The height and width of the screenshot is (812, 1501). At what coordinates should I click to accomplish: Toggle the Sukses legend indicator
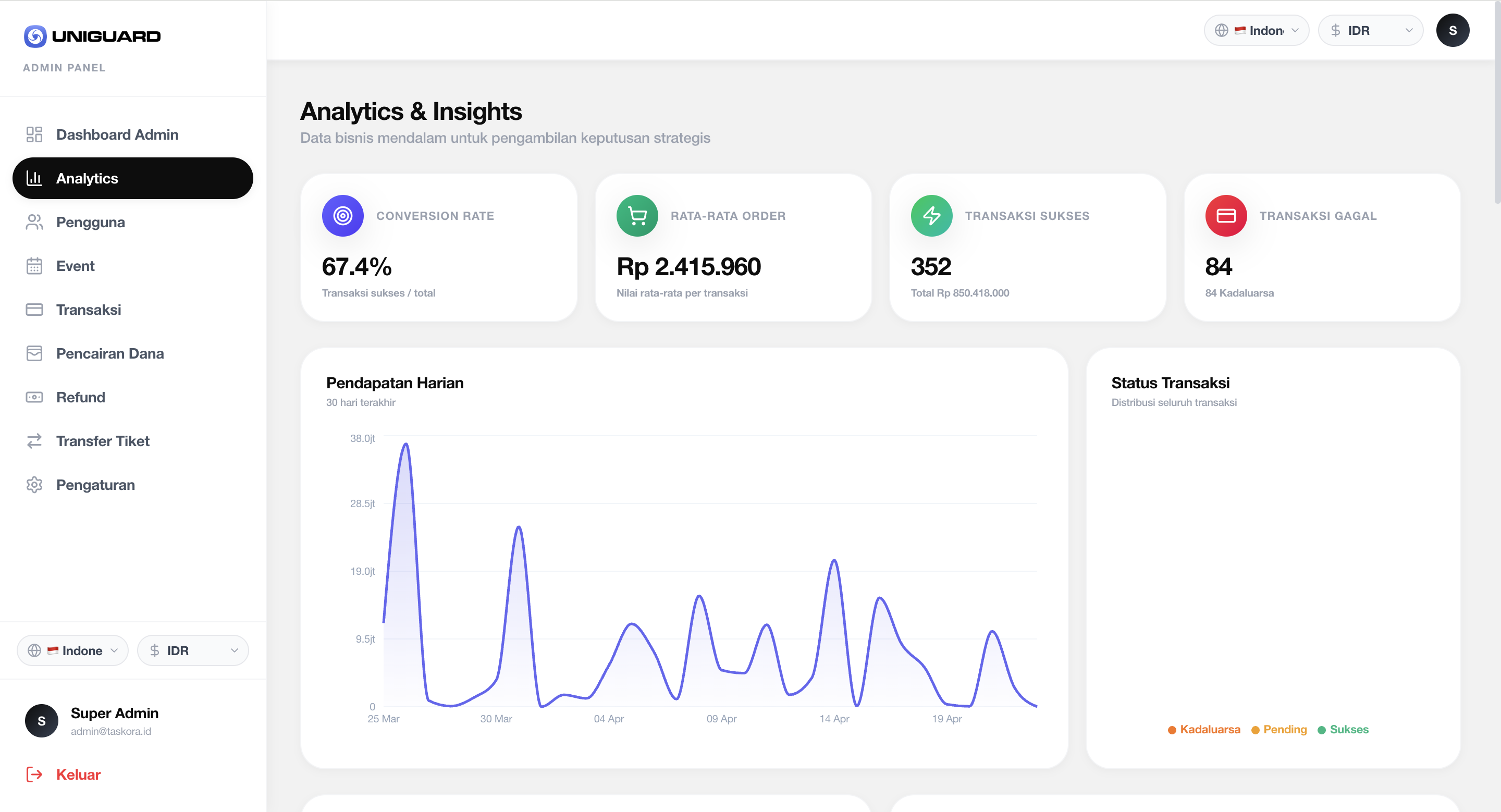tap(1343, 729)
